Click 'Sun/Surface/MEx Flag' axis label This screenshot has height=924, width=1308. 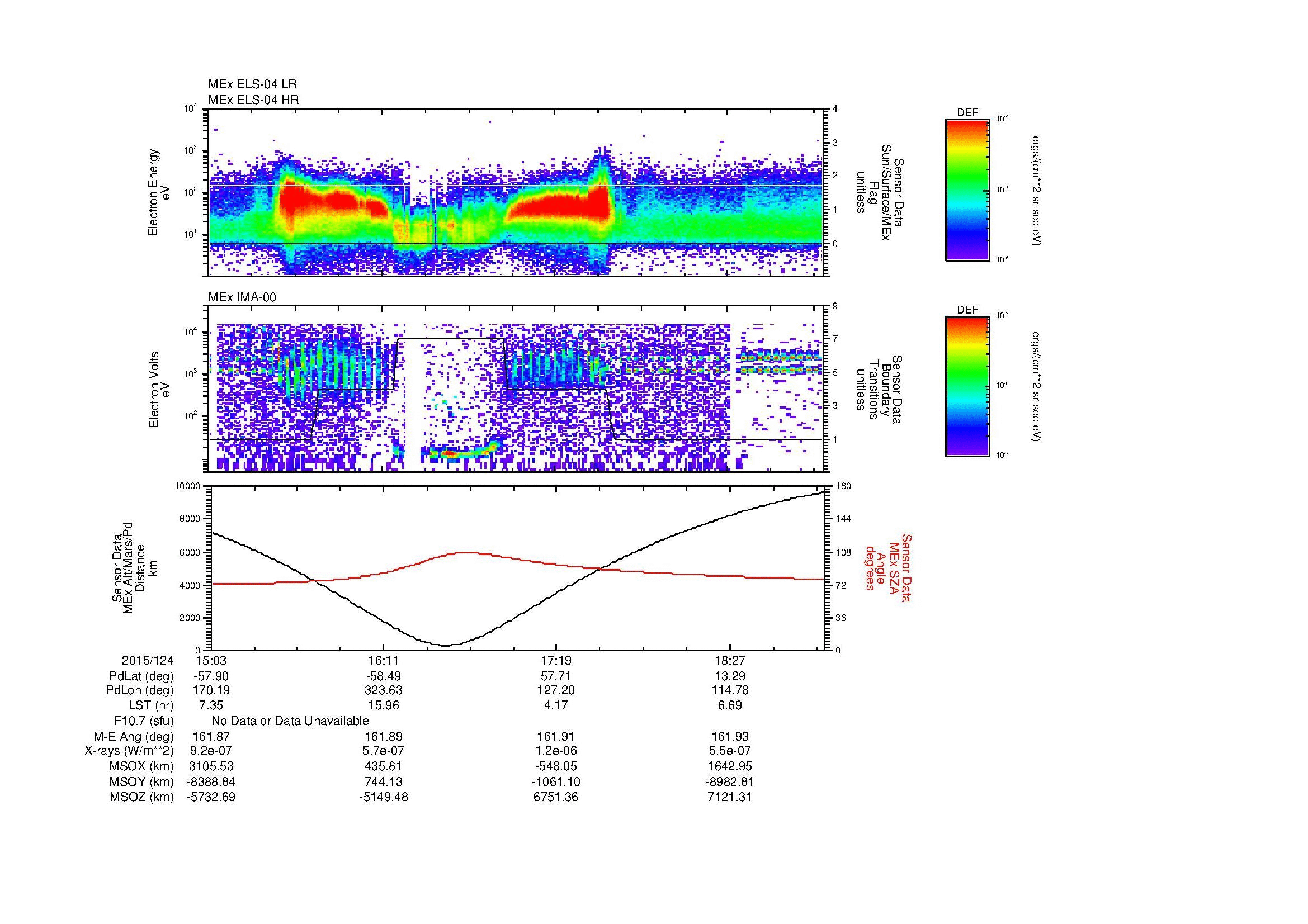click(x=880, y=193)
